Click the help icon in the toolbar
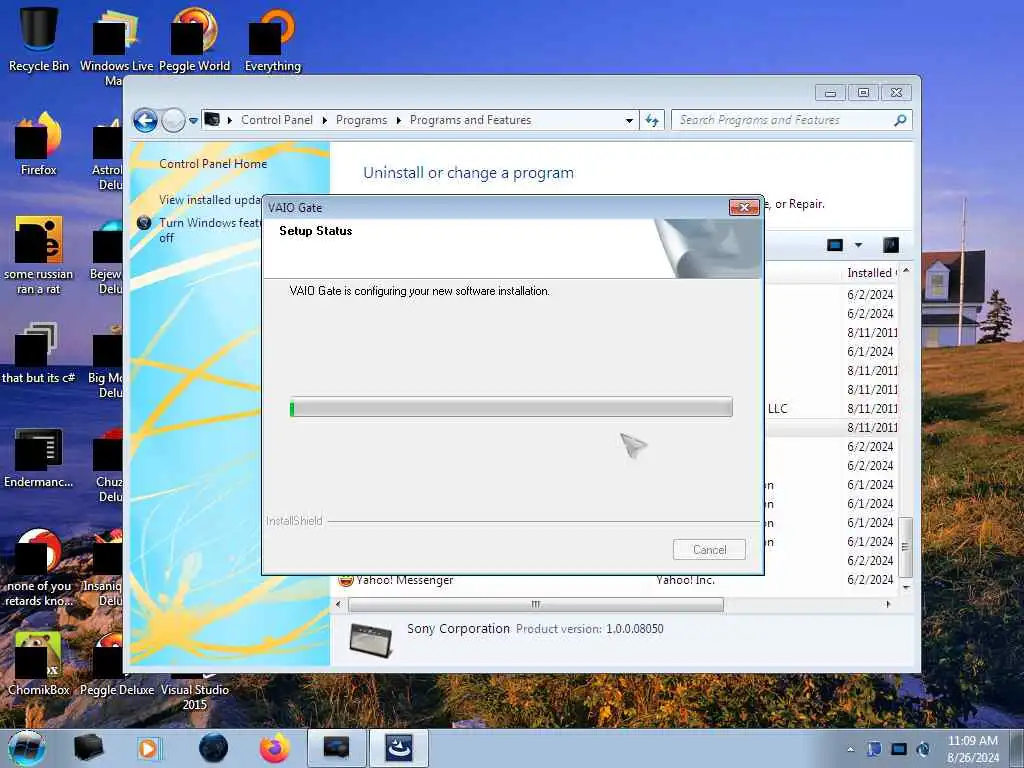 891,245
